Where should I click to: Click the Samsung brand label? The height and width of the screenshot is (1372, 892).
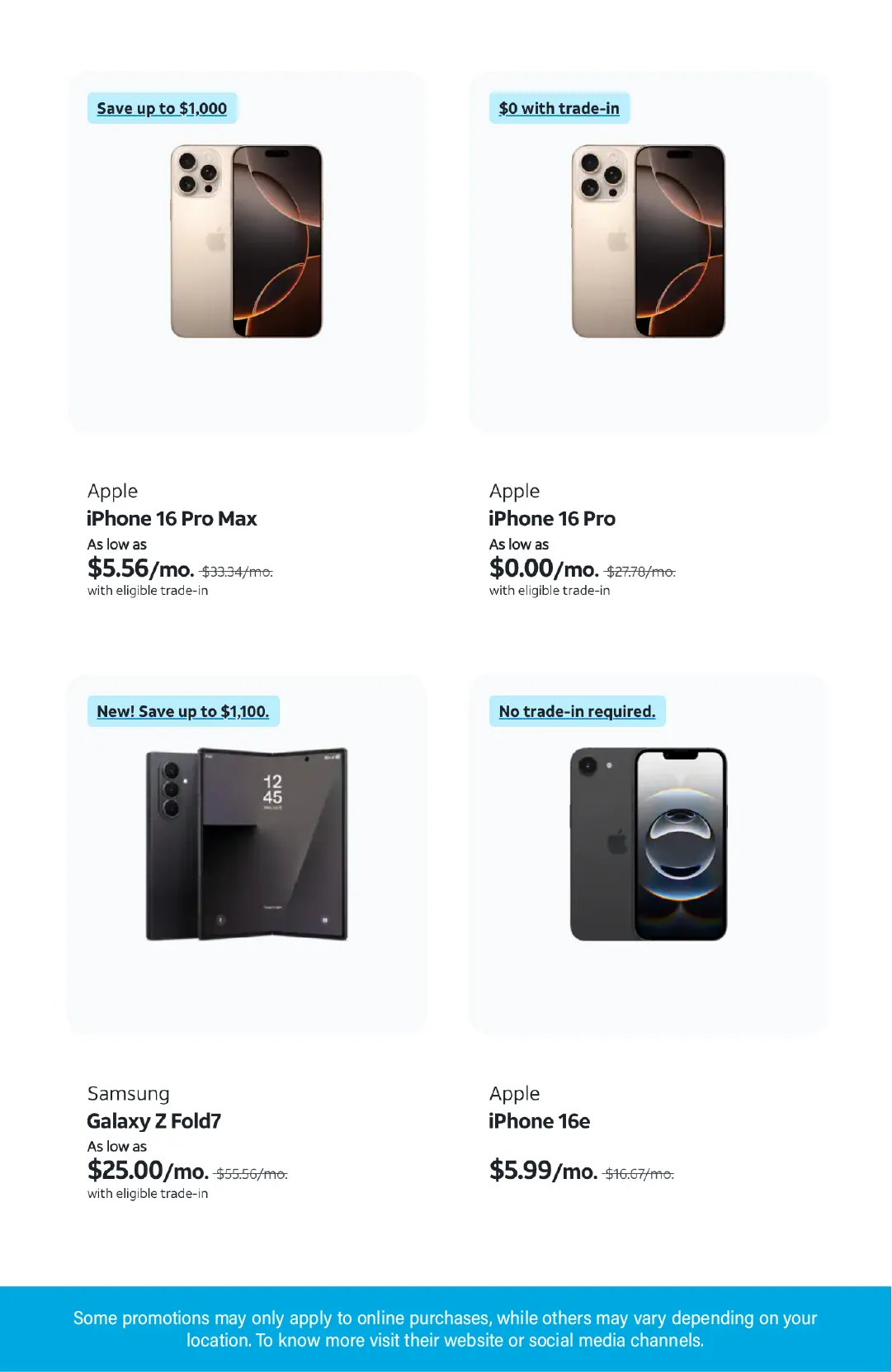click(128, 1094)
